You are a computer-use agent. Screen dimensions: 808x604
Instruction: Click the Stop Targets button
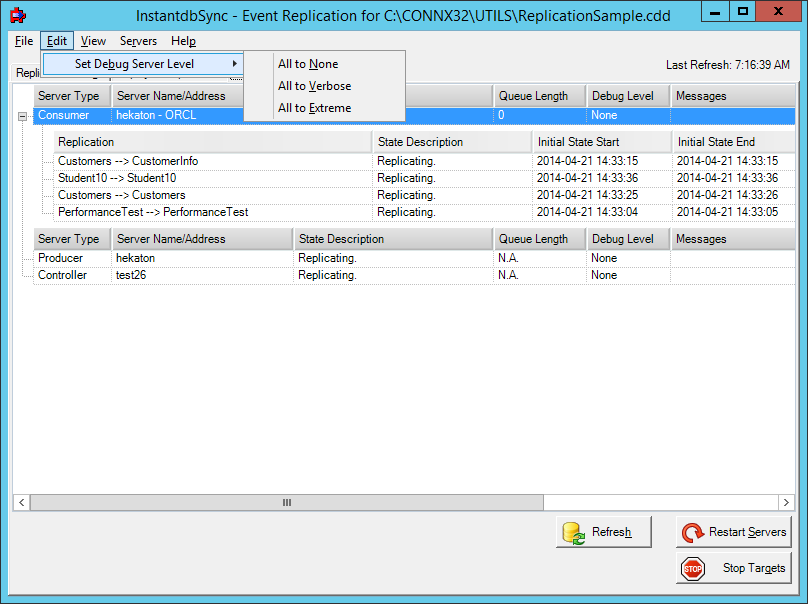(733, 568)
